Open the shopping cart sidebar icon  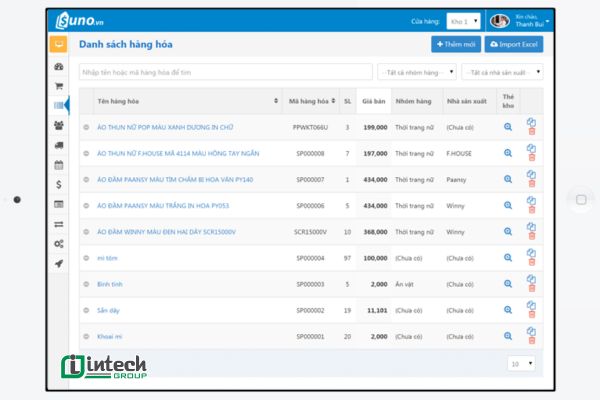pyautogui.click(x=59, y=86)
